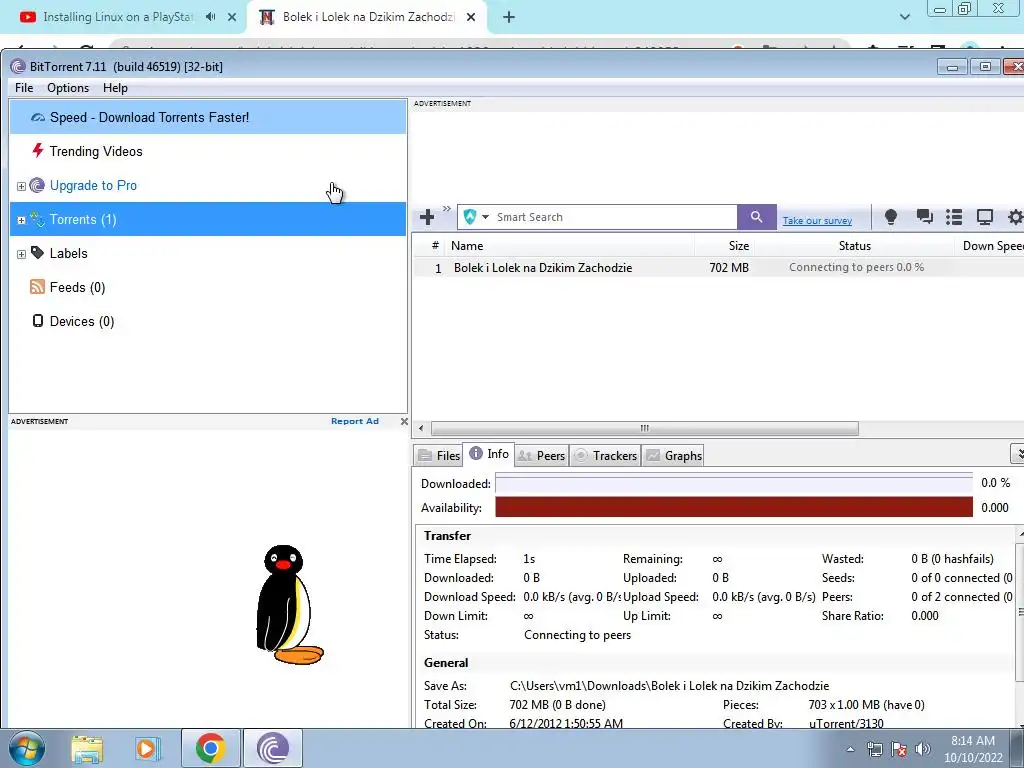This screenshot has width=1024, height=768.
Task: Close the Installing Linux browser tab
Action: (x=232, y=18)
